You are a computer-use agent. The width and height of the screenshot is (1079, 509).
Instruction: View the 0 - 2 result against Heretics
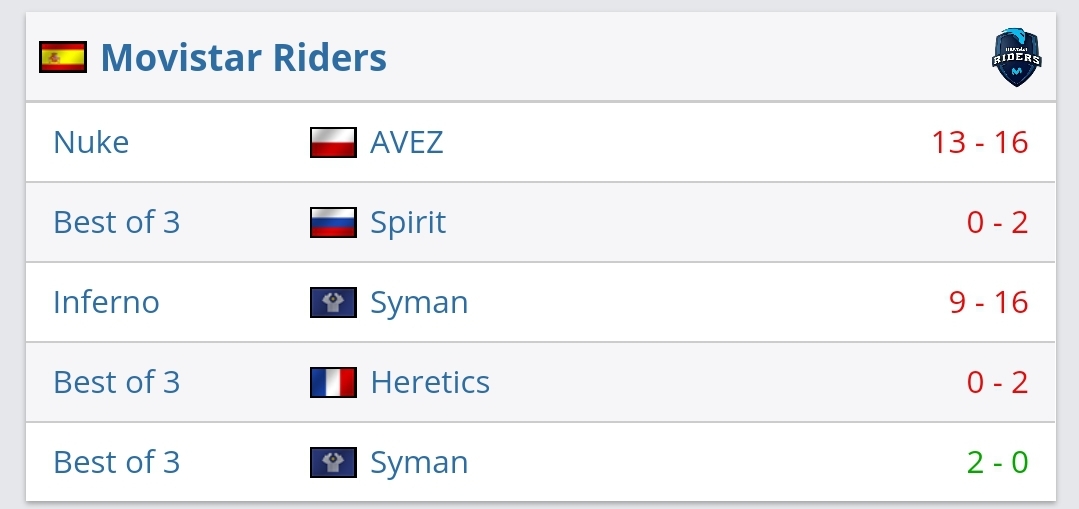point(997,382)
